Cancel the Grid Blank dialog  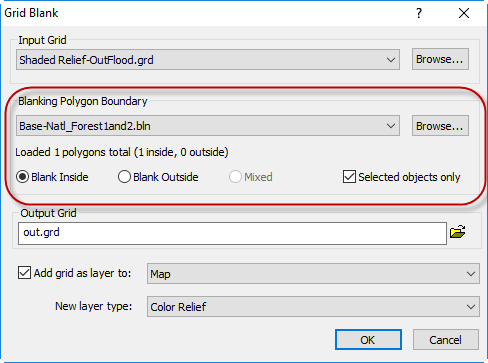point(446,340)
